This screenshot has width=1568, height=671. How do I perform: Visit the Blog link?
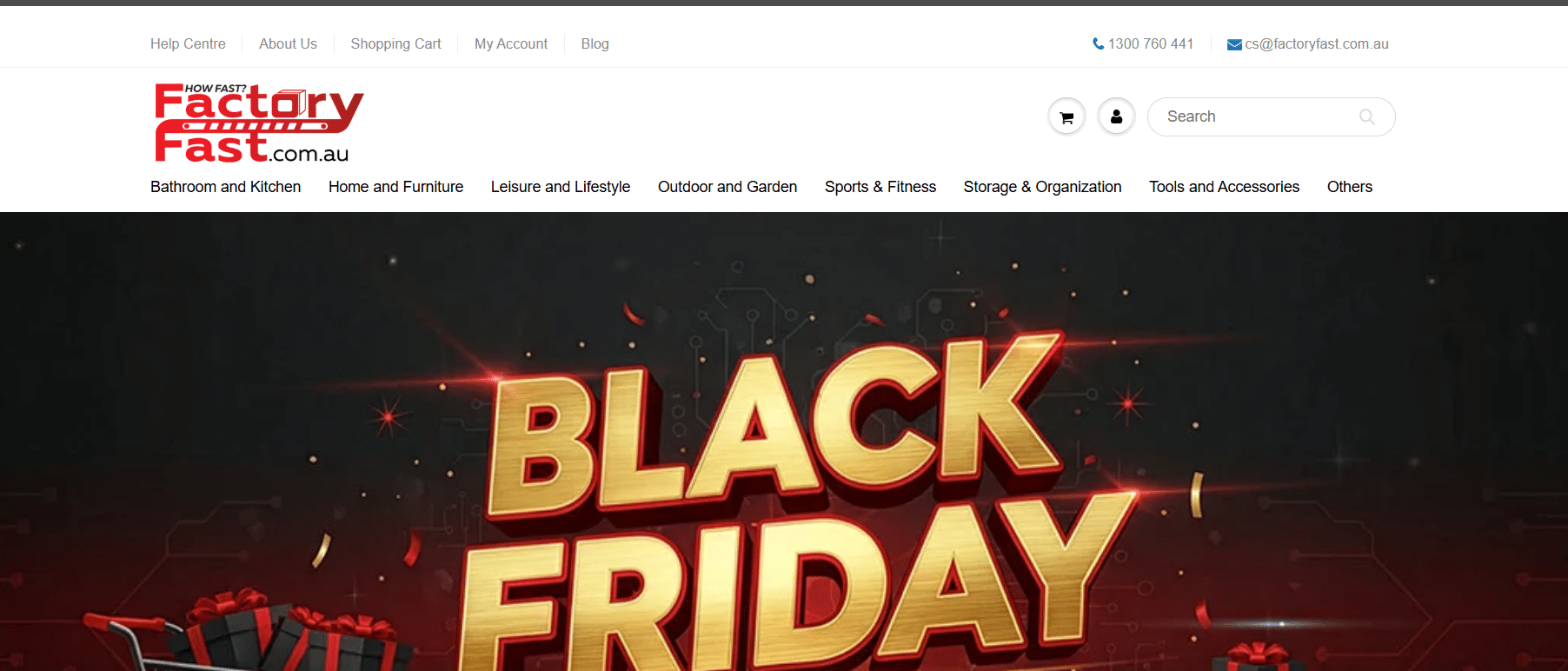(x=595, y=43)
